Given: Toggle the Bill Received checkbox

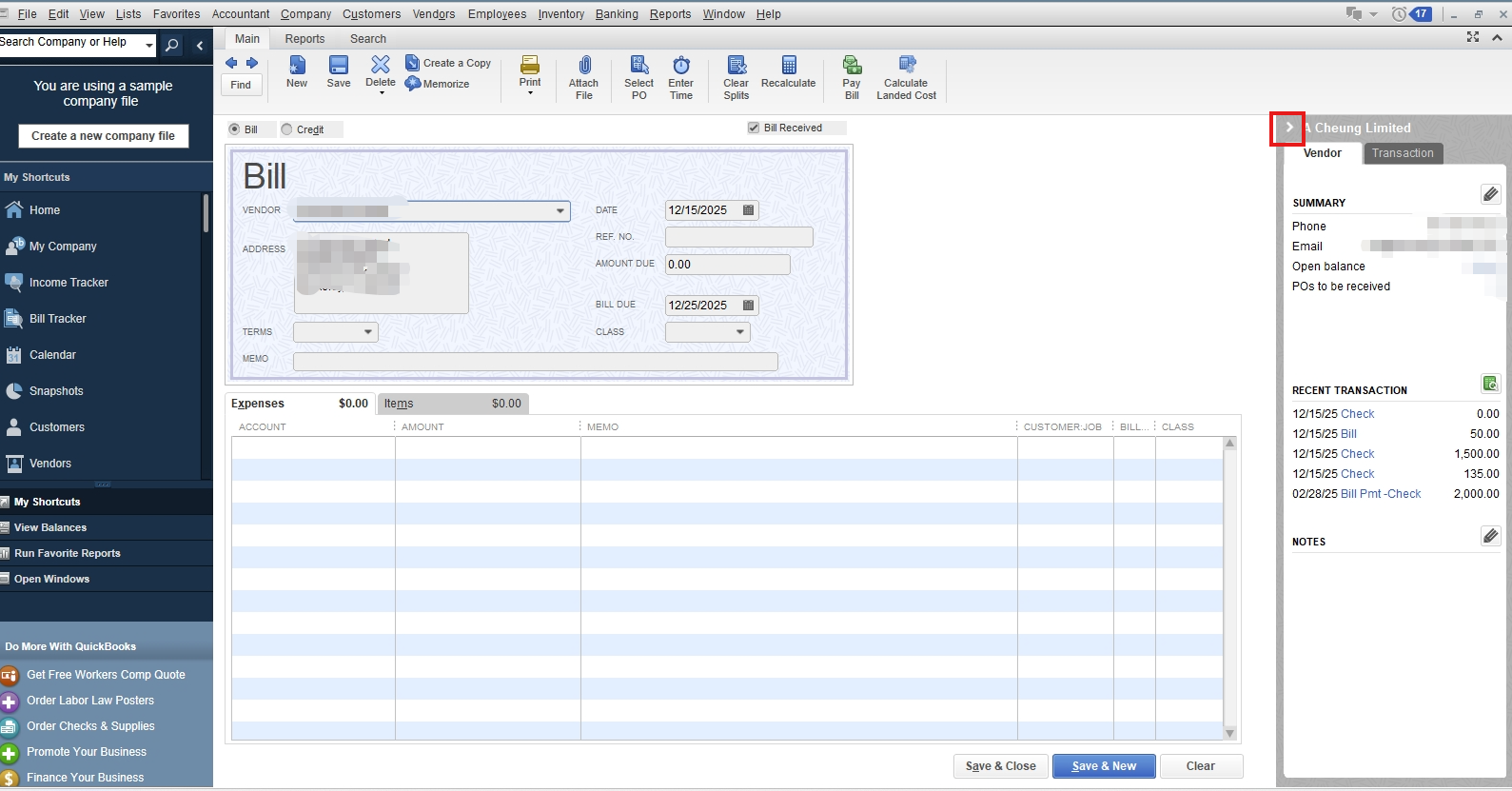Looking at the screenshot, I should [x=754, y=128].
